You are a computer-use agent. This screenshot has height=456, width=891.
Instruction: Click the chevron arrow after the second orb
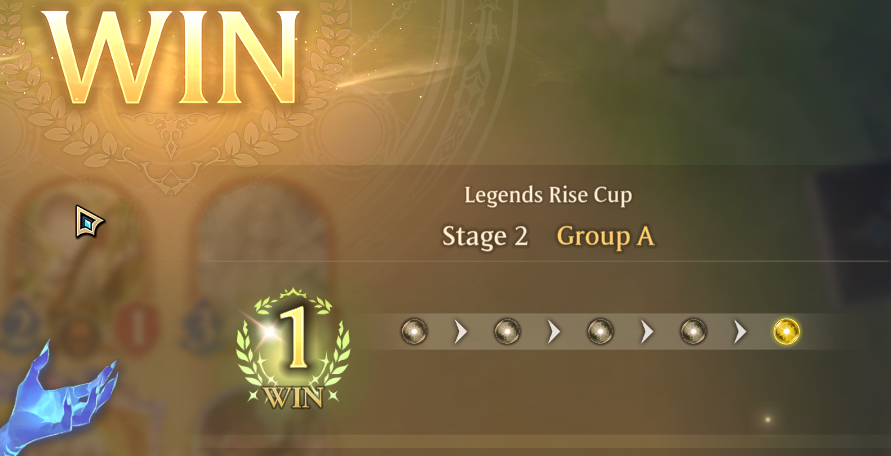point(554,331)
